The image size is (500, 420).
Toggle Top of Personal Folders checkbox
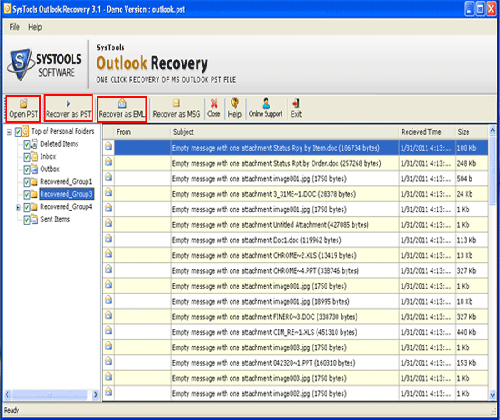point(18,132)
